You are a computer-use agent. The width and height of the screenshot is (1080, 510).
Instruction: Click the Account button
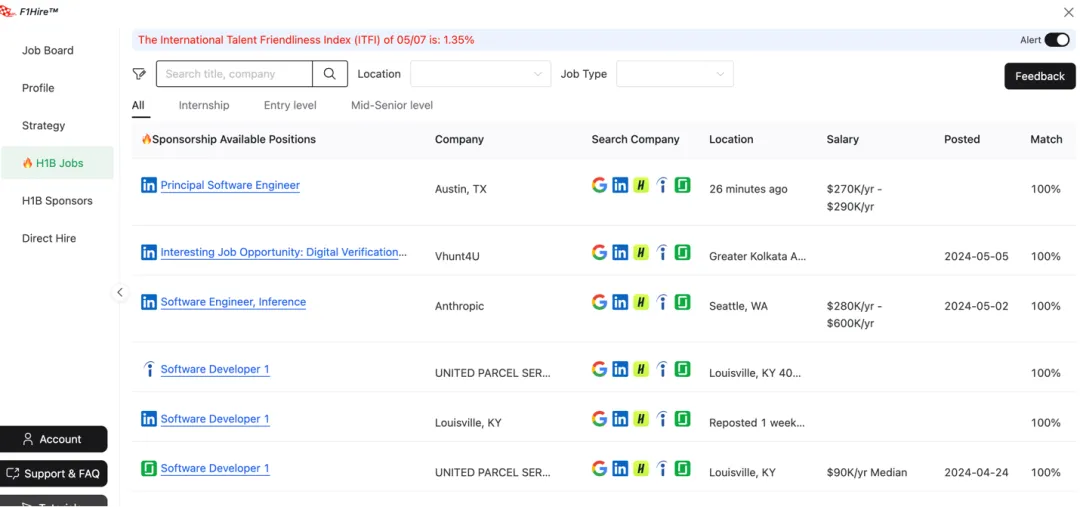point(53,439)
